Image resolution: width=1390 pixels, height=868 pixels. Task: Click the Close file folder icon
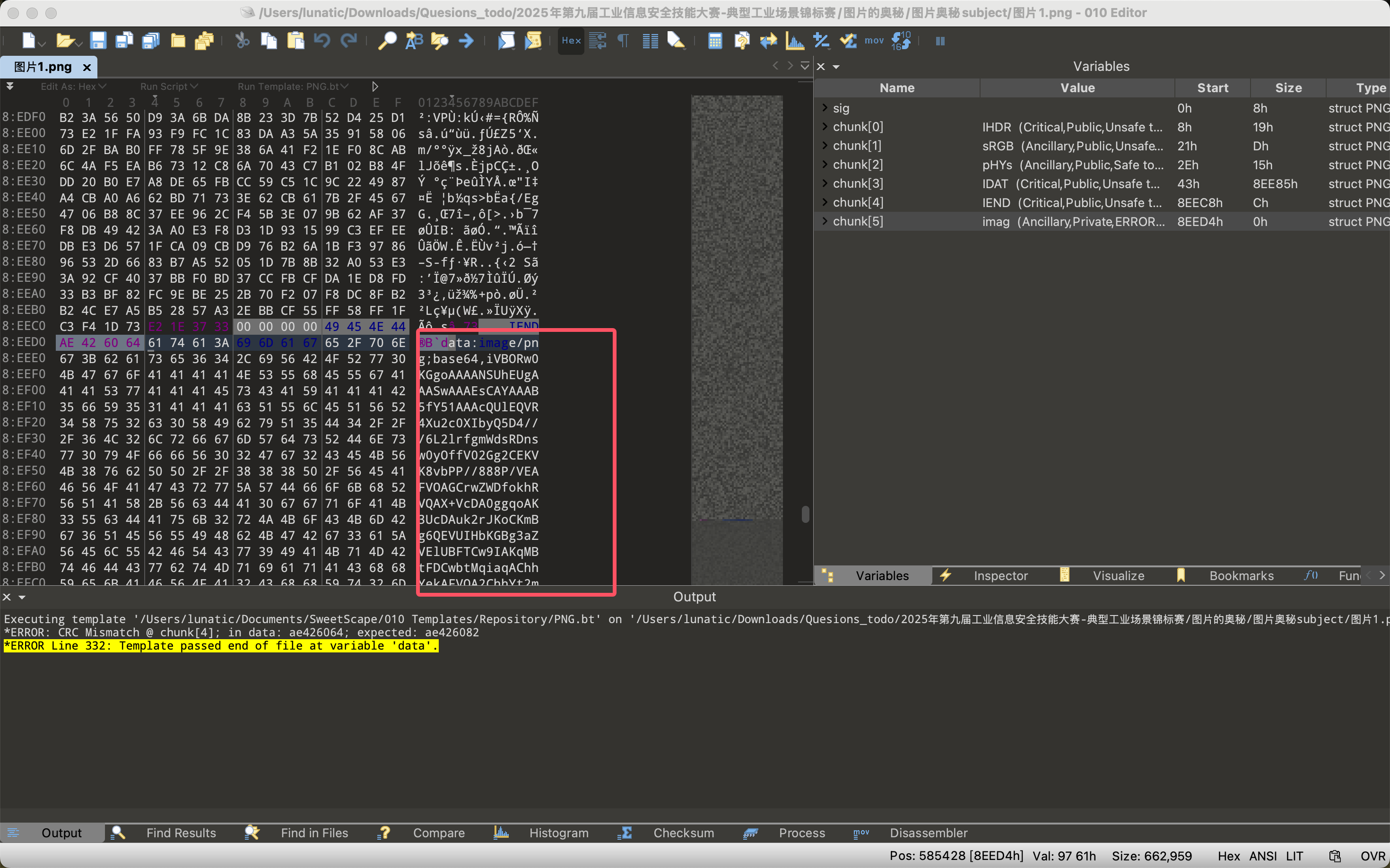tap(178, 41)
